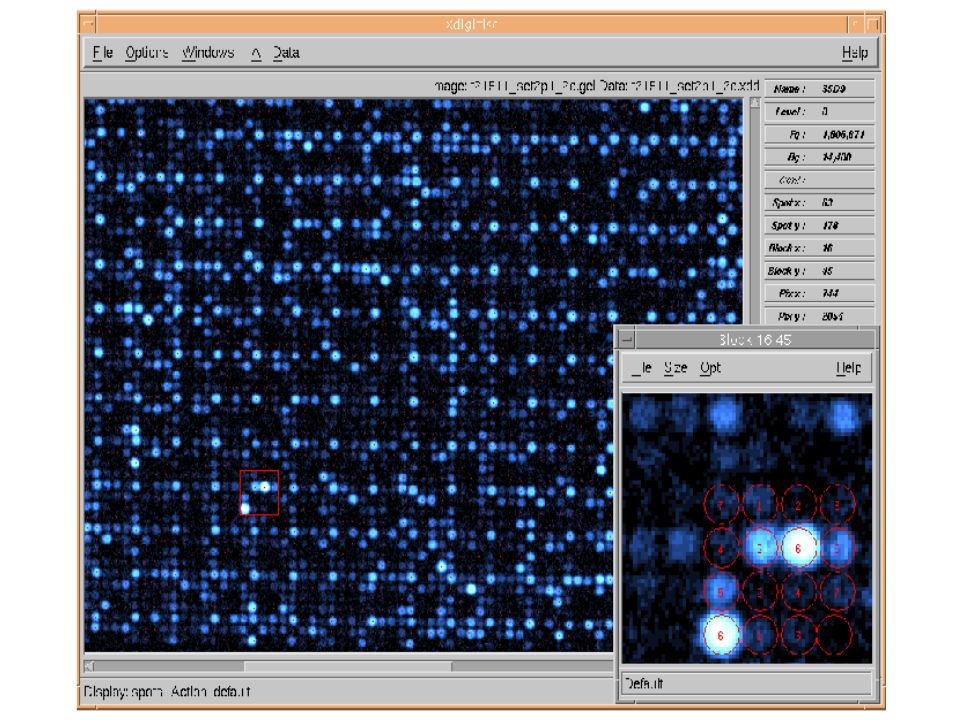Click the Default status bar in the Block window
The height and width of the screenshot is (720, 960).
click(746, 683)
